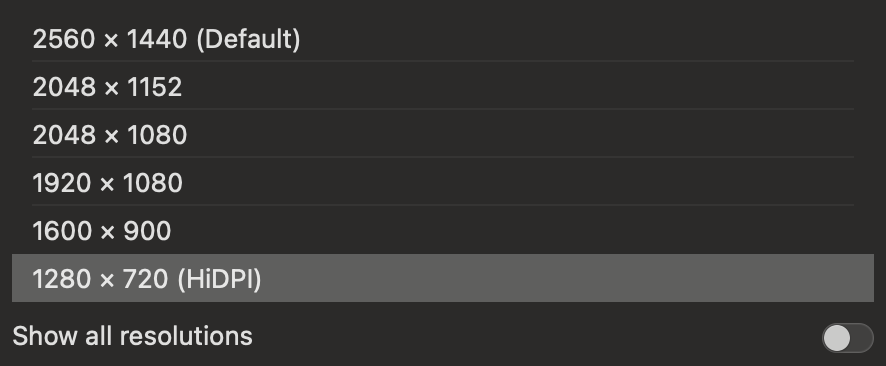Click the number 900 in the list
886x366 pixels.
point(147,232)
